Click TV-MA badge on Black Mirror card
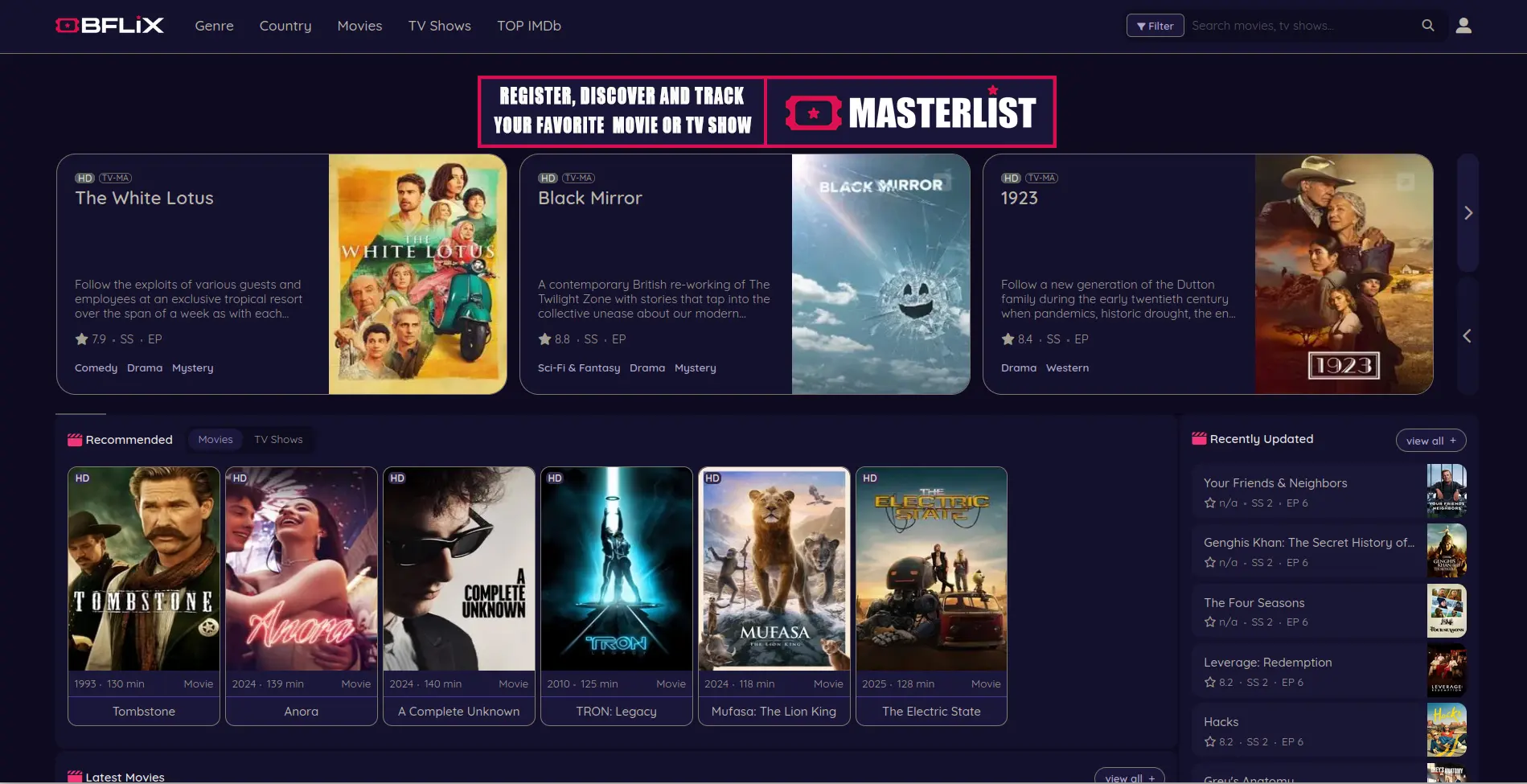Viewport: 1527px width, 784px height. (578, 179)
